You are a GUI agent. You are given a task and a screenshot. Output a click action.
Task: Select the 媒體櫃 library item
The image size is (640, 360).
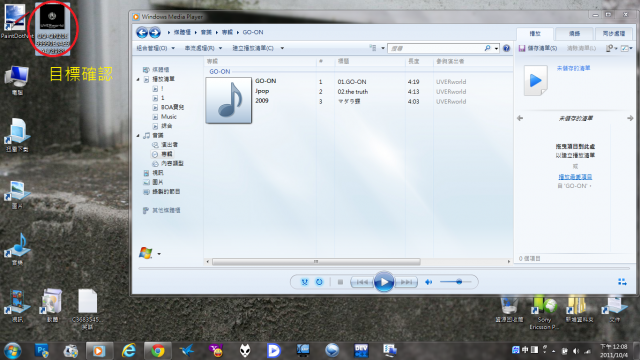(156, 69)
